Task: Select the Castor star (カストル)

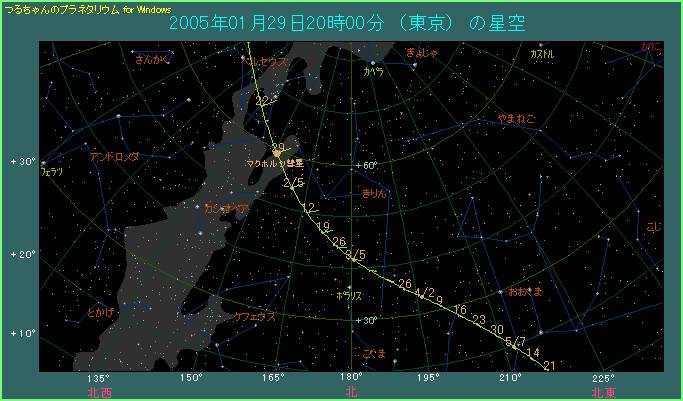Action: point(540,47)
